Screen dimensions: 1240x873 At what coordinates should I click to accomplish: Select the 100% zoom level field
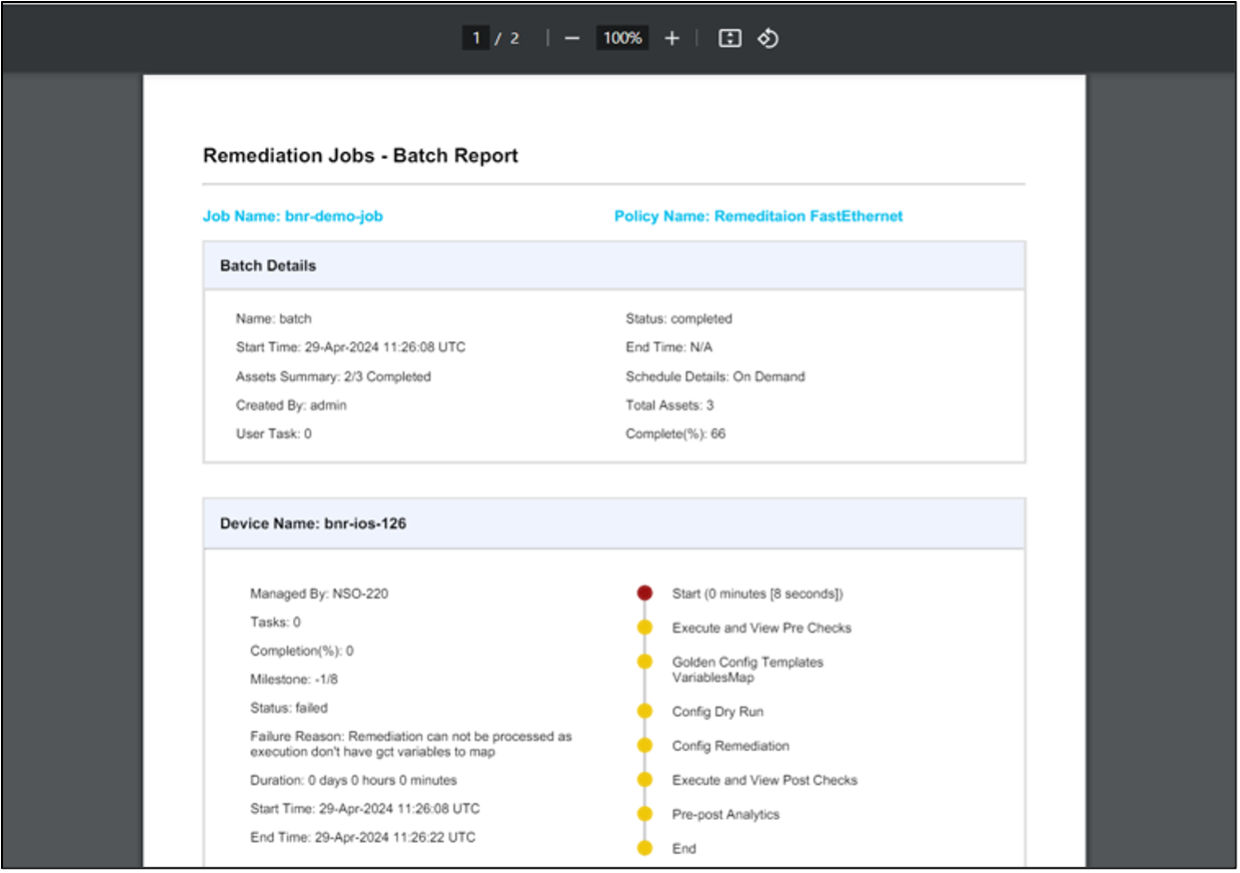pos(622,38)
